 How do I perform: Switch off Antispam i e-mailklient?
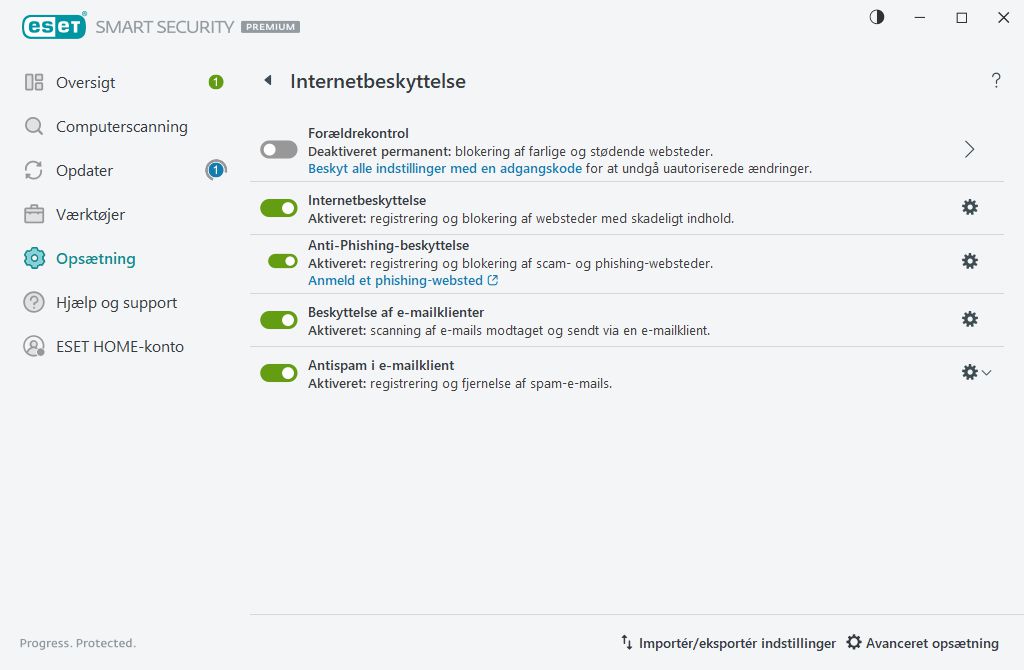point(279,373)
